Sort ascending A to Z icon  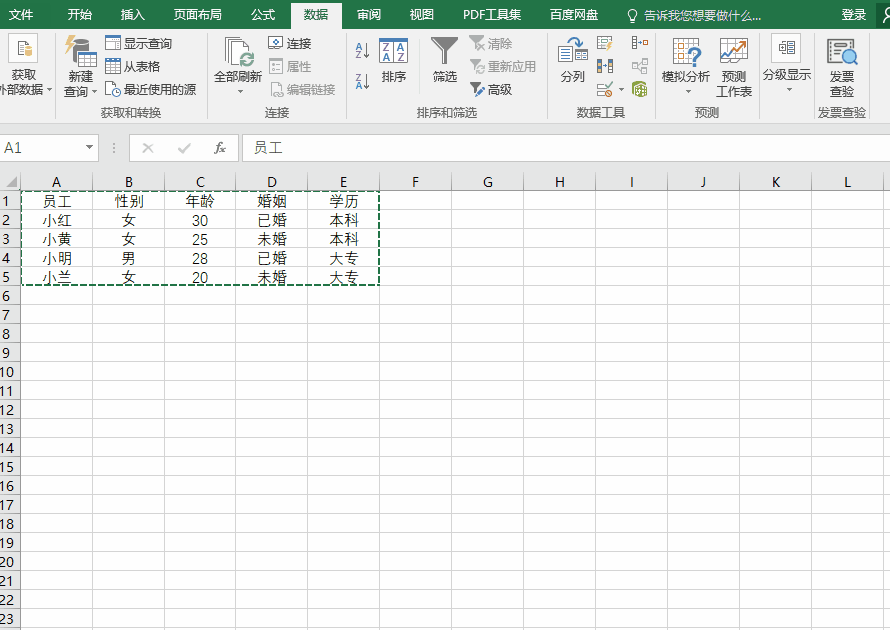click(x=362, y=51)
